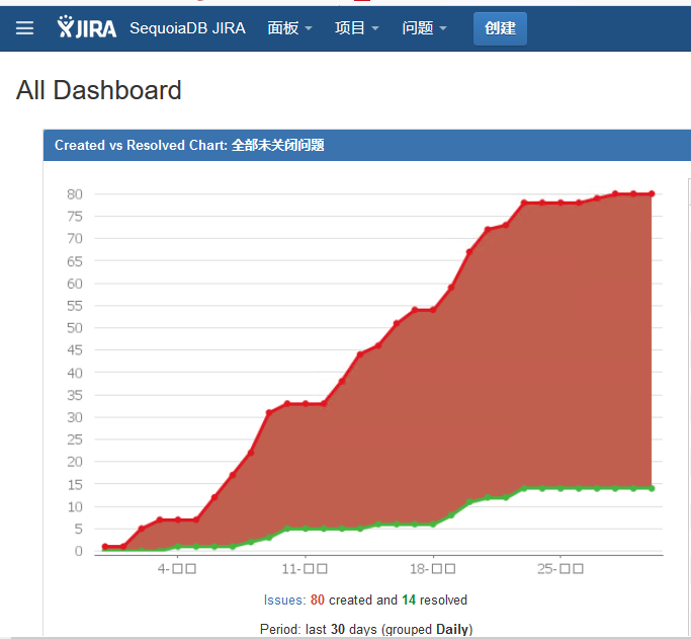Expand the 面板 dropdown menu
Viewport: 691px width, 639px height.
point(289,28)
